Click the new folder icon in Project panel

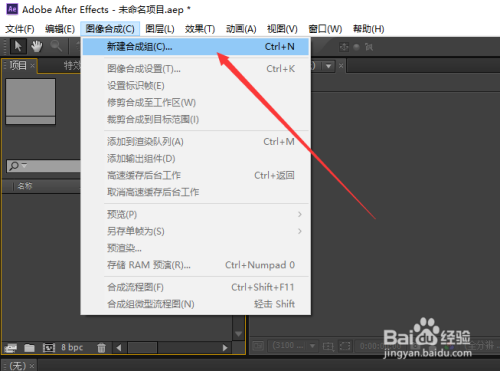point(29,348)
